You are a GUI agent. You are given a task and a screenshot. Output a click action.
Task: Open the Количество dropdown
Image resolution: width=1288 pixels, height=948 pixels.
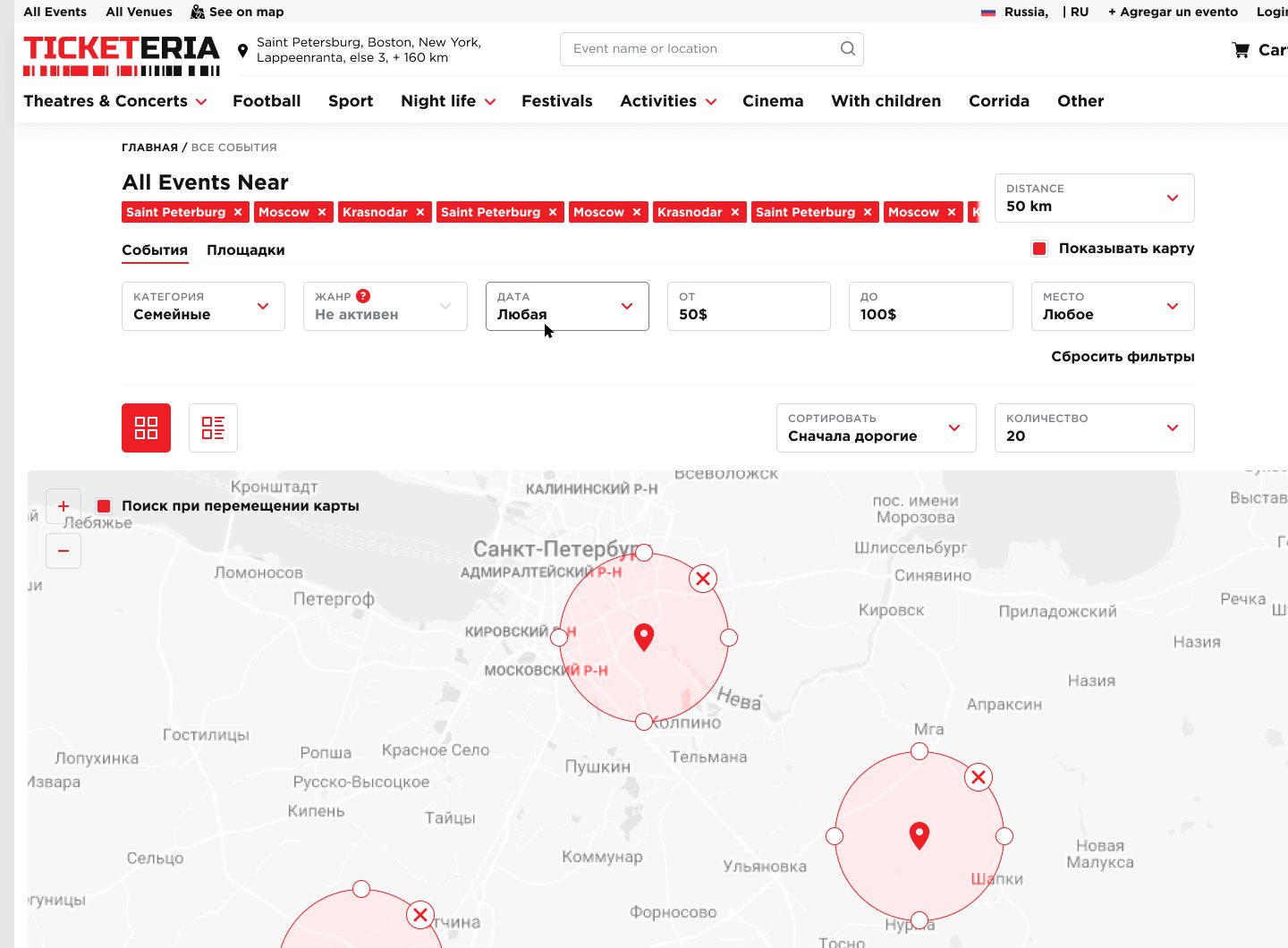[1094, 427]
